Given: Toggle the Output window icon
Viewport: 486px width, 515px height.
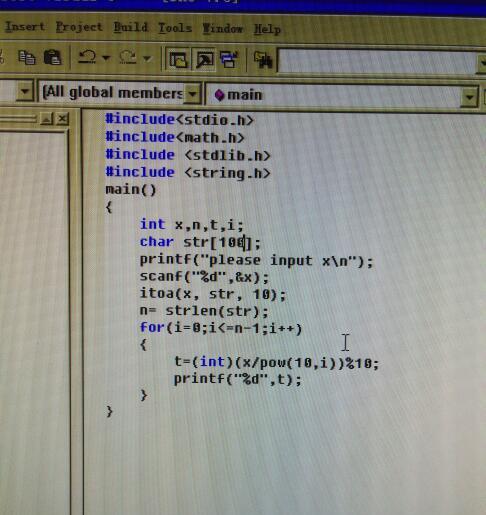Looking at the screenshot, I should [204, 60].
